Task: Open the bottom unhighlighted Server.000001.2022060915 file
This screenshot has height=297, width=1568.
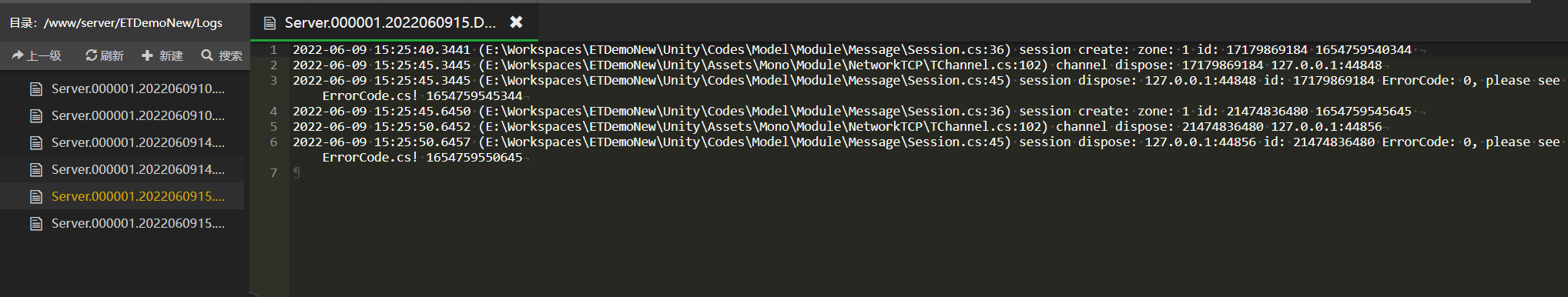Action: pyautogui.click(x=138, y=223)
